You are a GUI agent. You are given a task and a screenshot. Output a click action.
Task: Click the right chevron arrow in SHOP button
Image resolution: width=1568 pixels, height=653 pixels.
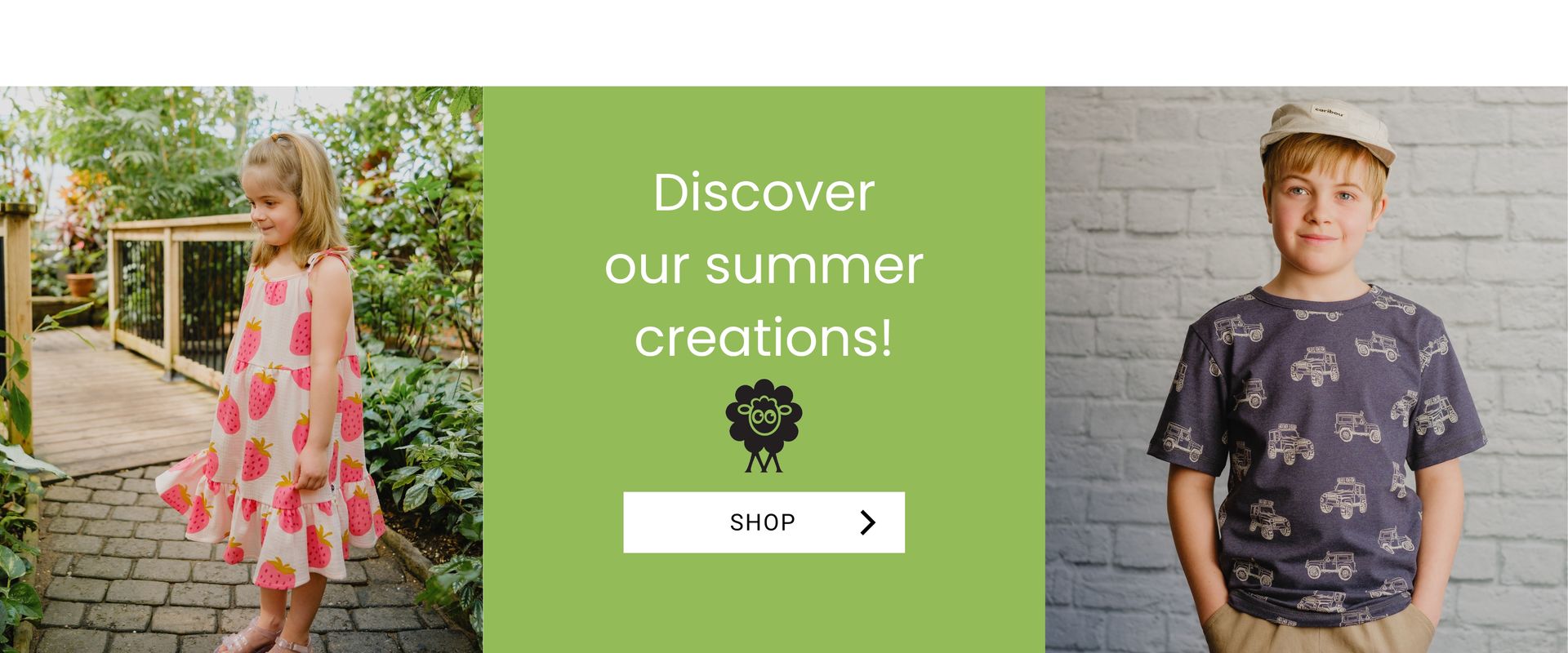(867, 522)
